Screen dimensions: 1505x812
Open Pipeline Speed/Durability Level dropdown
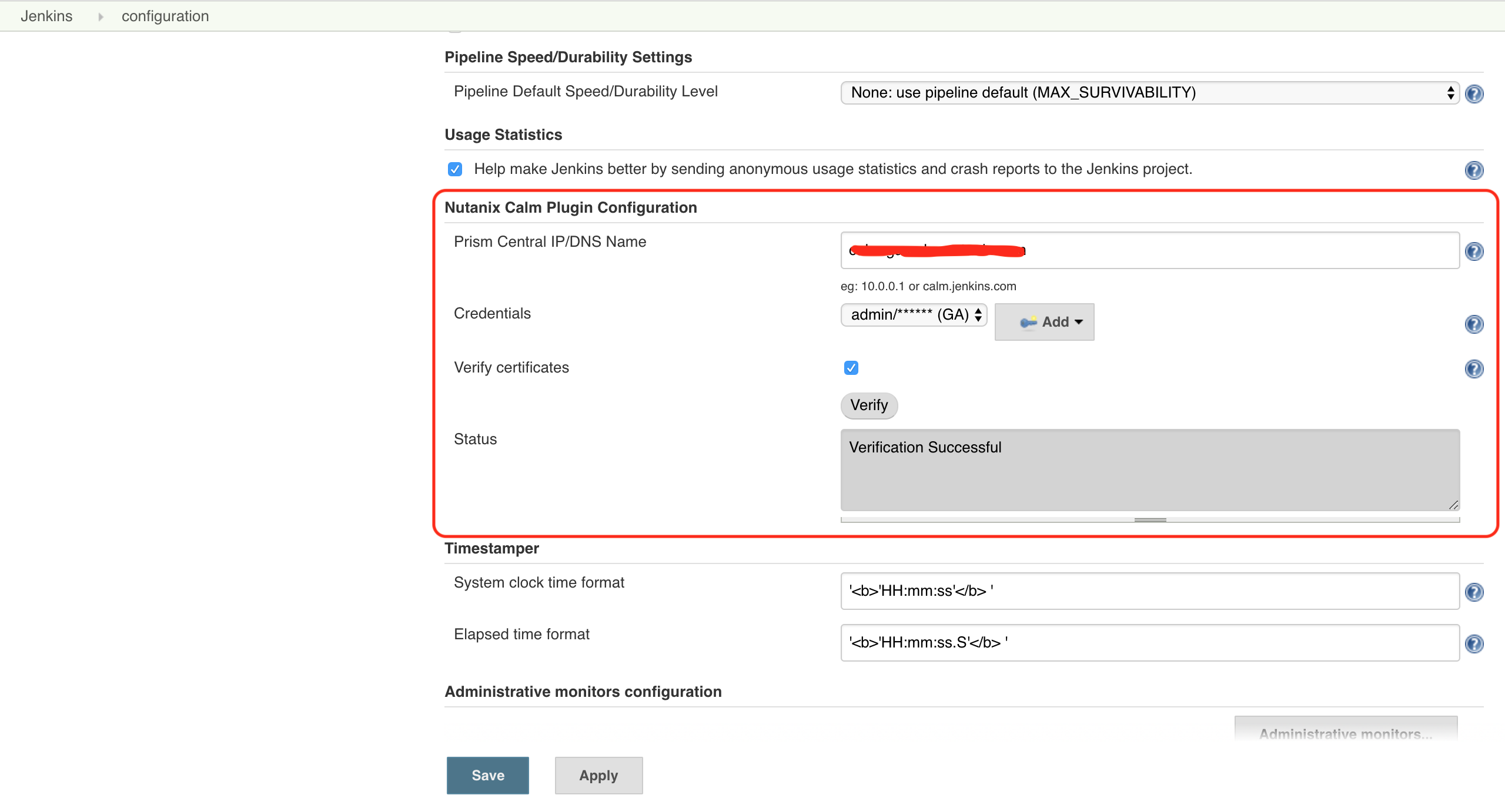point(1150,93)
